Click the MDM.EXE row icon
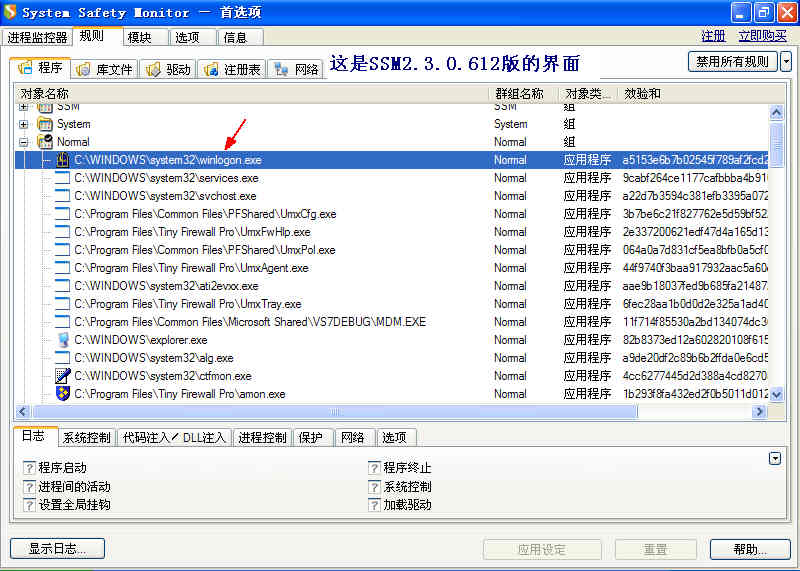The image size is (800, 571). [x=62, y=321]
